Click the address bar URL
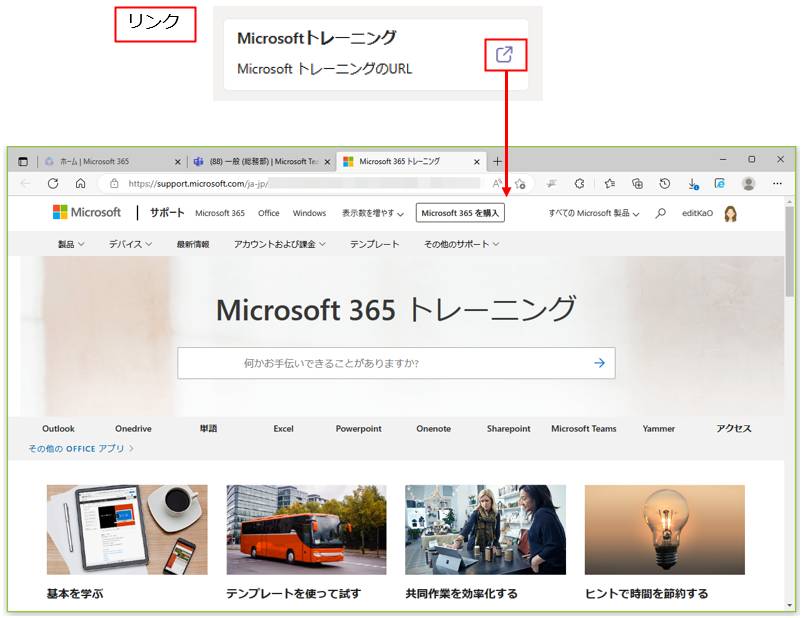Screen dimensions: 803x618 click(198, 183)
